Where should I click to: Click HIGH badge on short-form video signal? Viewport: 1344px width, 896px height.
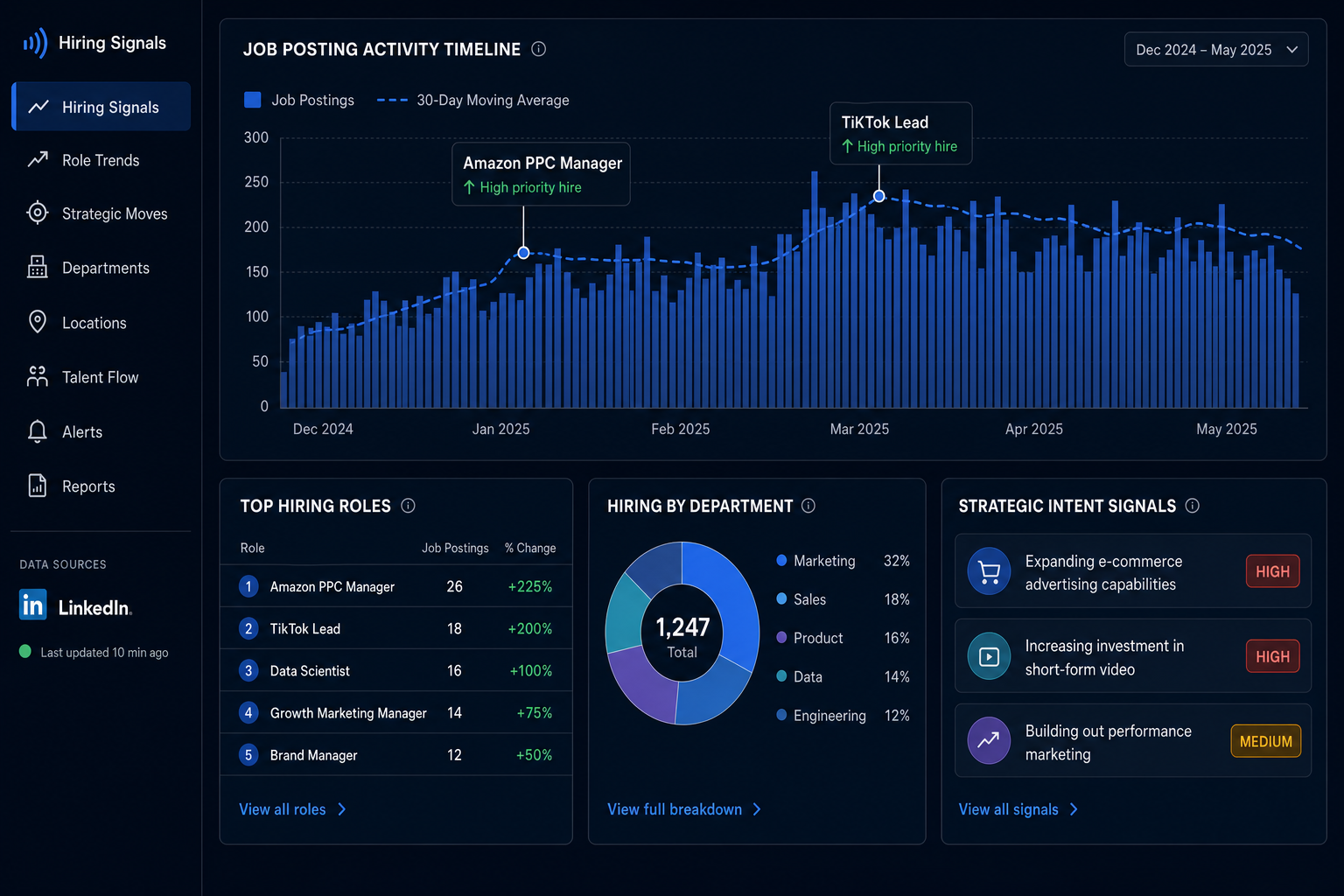(x=1272, y=656)
